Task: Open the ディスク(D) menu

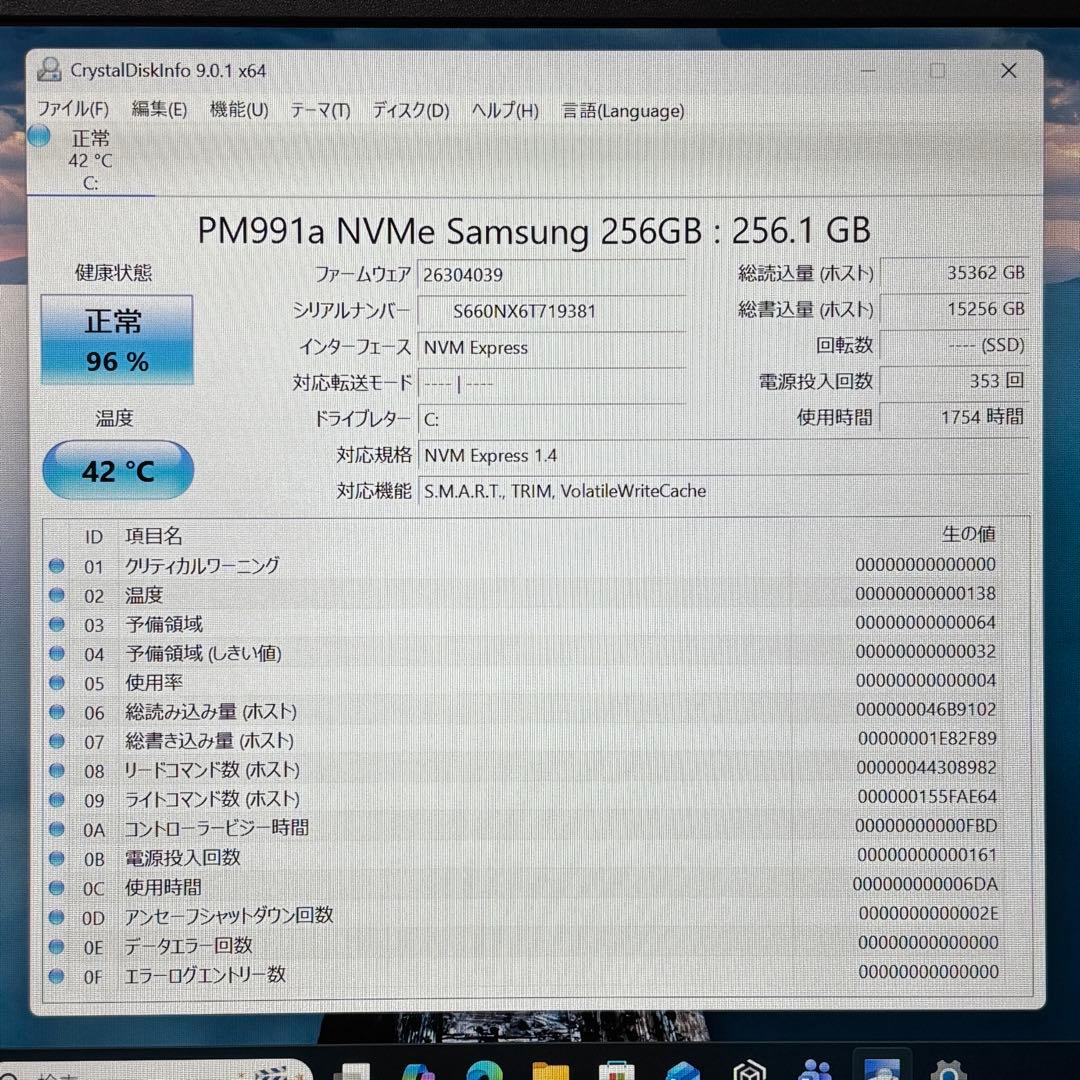Action: tap(411, 110)
